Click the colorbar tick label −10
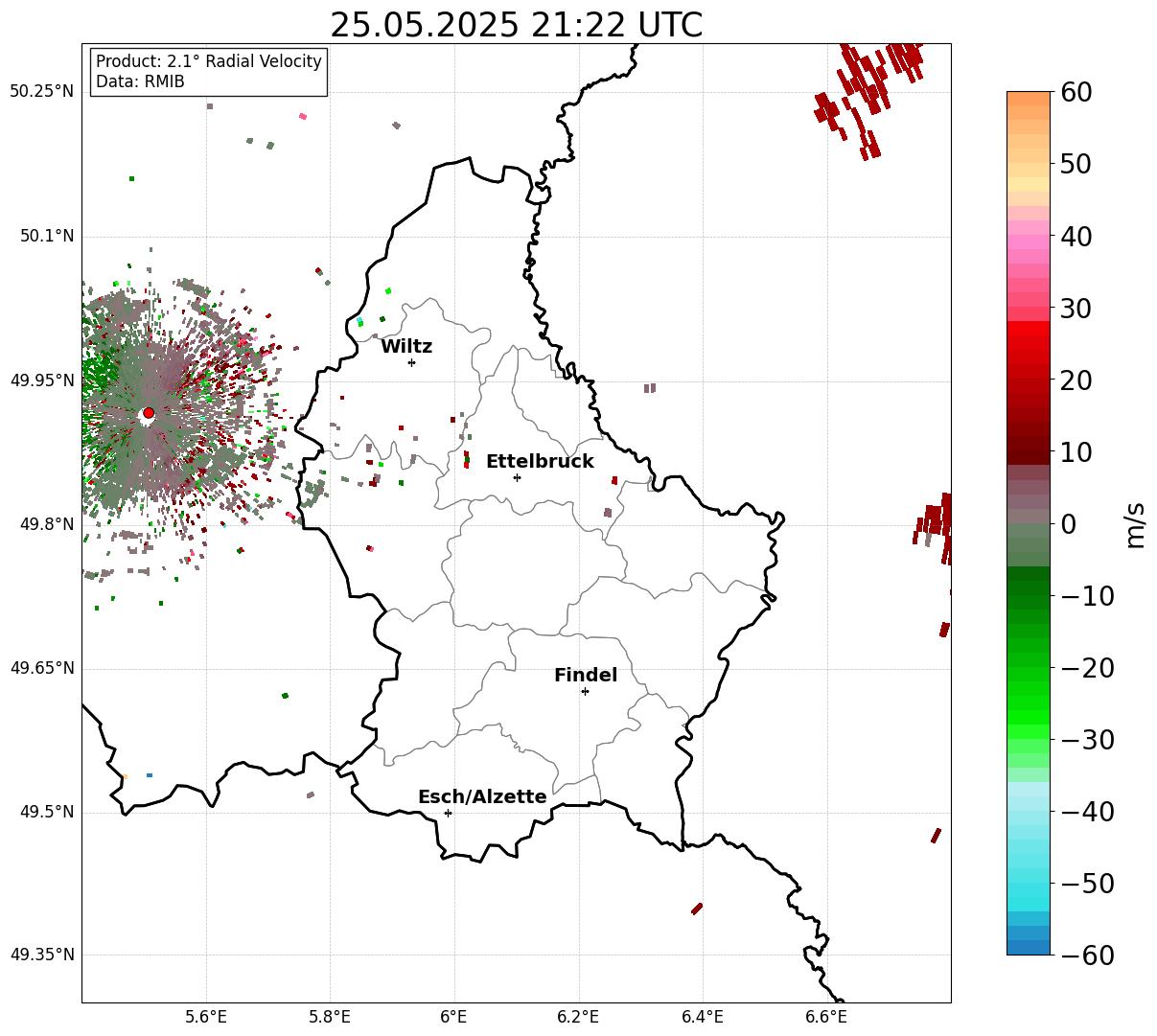This screenshot has width=1157, height=1036. tap(1087, 596)
